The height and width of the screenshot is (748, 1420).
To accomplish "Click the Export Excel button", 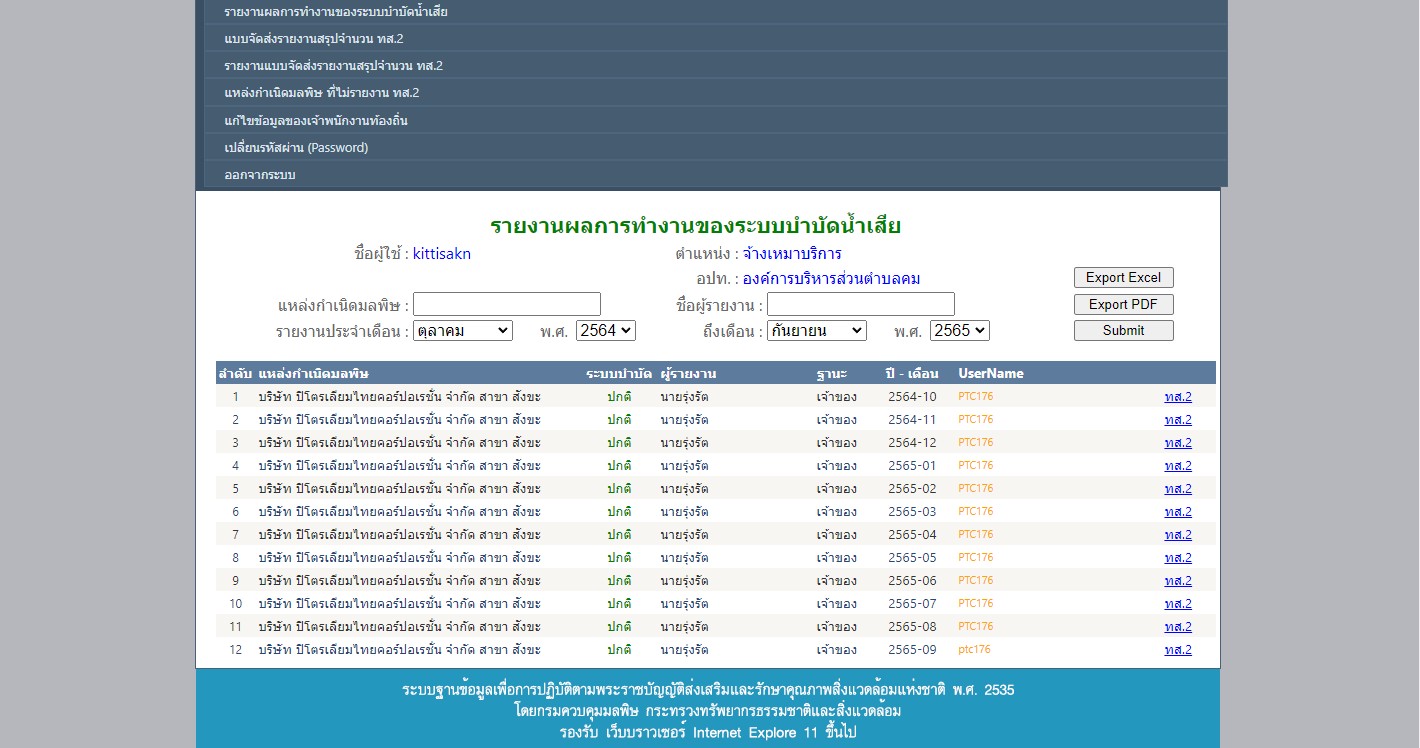I will (1123, 278).
